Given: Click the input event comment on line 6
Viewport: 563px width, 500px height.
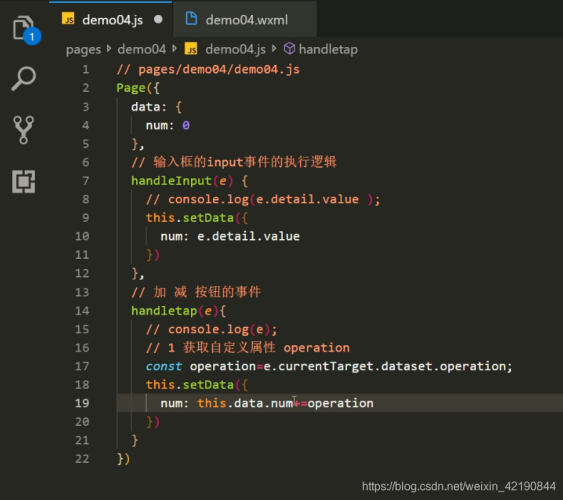Looking at the screenshot, I should 234,162.
